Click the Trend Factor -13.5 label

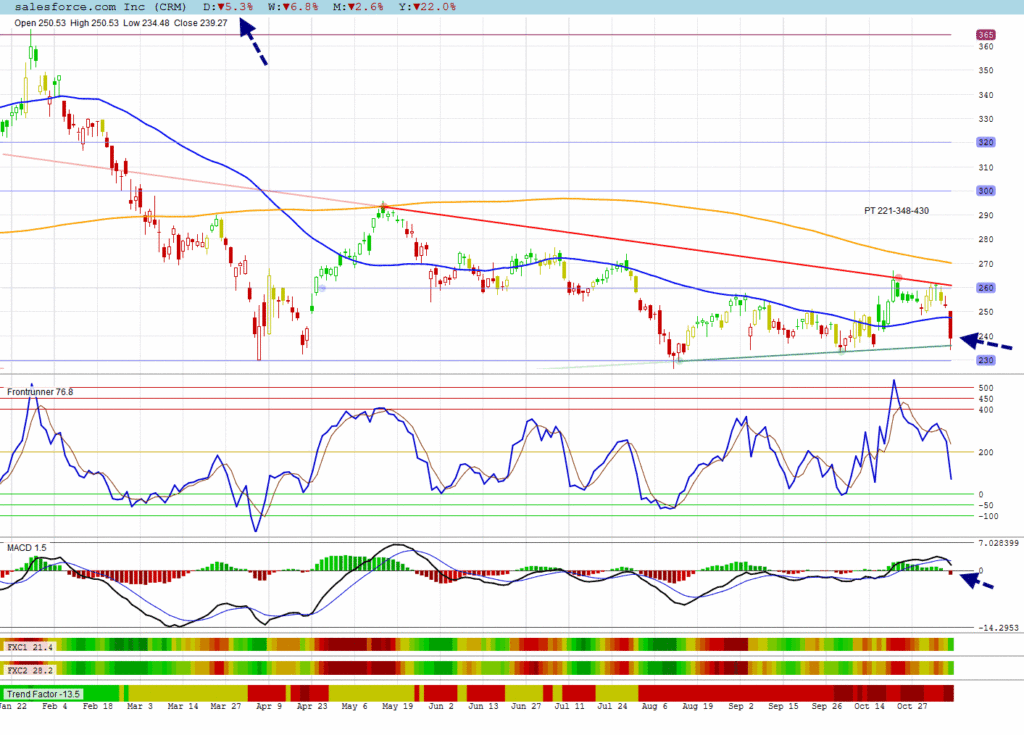(x=43, y=693)
